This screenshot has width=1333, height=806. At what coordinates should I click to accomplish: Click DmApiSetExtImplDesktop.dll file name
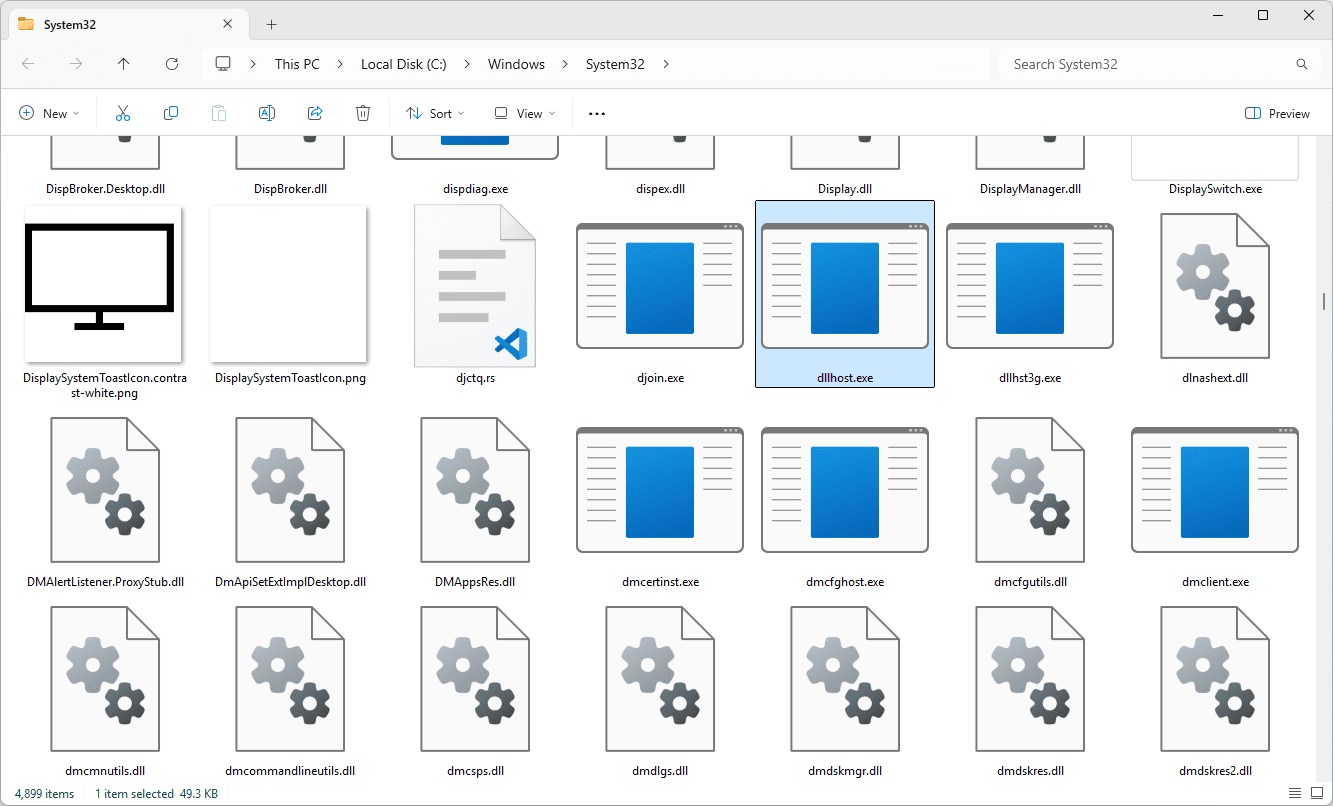click(x=290, y=582)
